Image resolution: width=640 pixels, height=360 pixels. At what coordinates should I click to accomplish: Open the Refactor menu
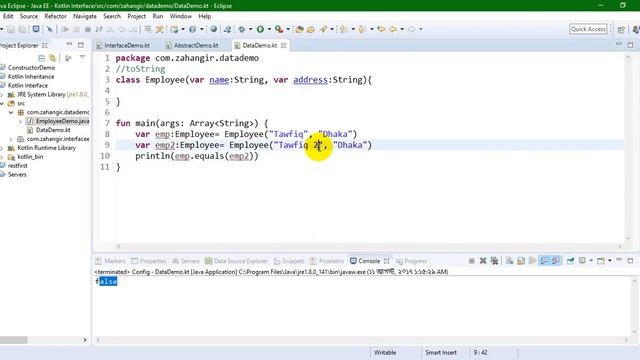[x=56, y=16]
